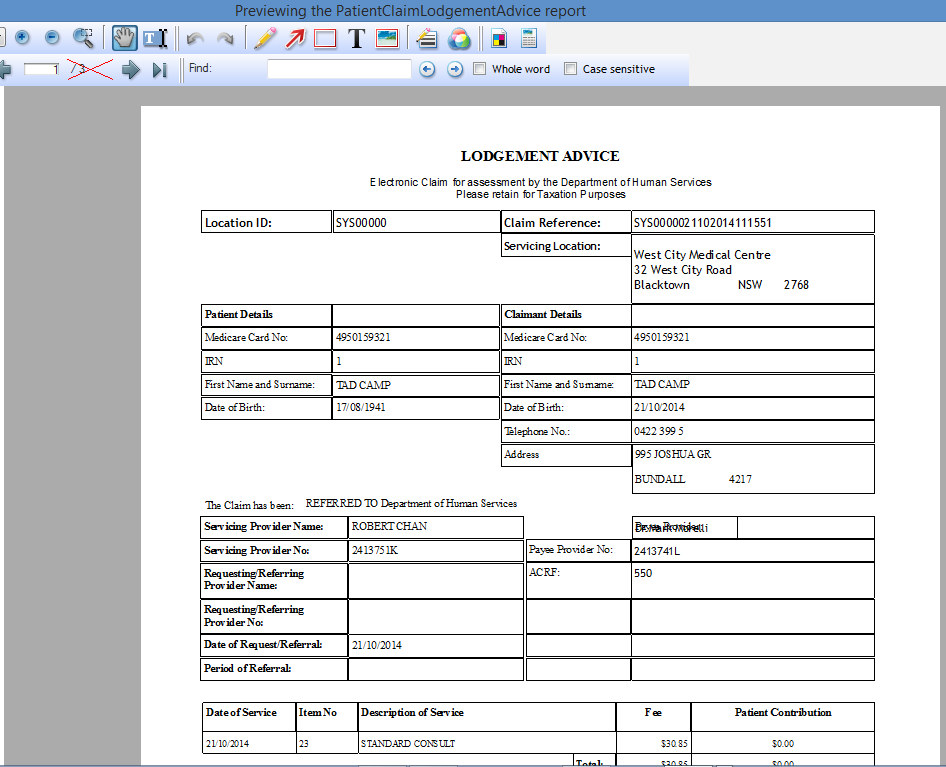Choose the add-text T tool
The width and height of the screenshot is (946, 767).
coord(357,39)
